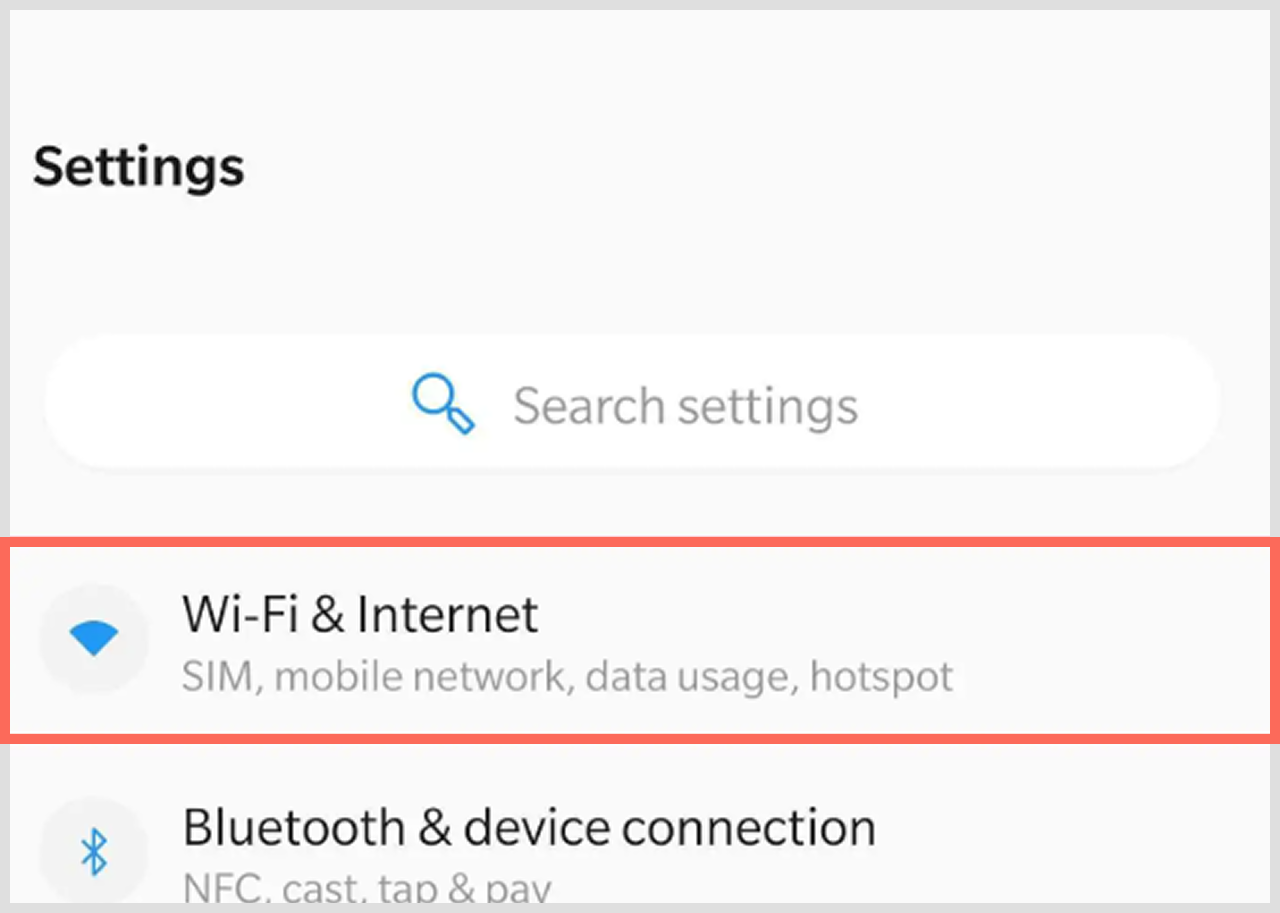Select the 'SIM, mobile network, data usage, hotspot' subtitle

click(x=567, y=677)
